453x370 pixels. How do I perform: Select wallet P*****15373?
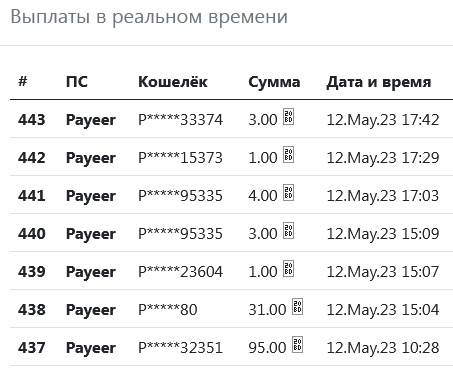click(180, 158)
